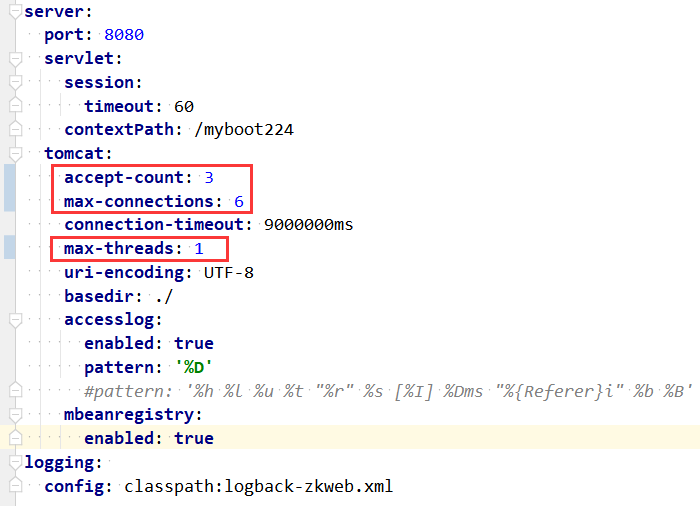Click the commented #pattern line

coord(388,392)
